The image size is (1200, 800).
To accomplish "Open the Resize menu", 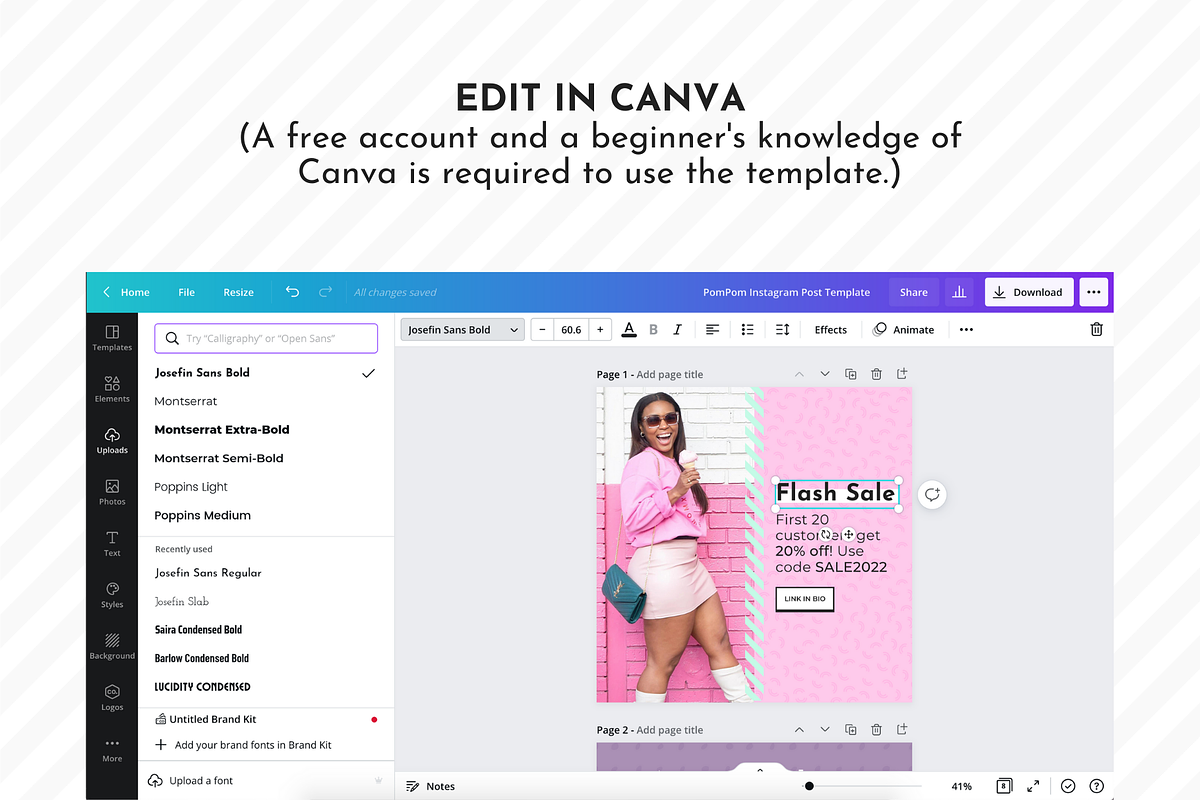I will tap(238, 292).
